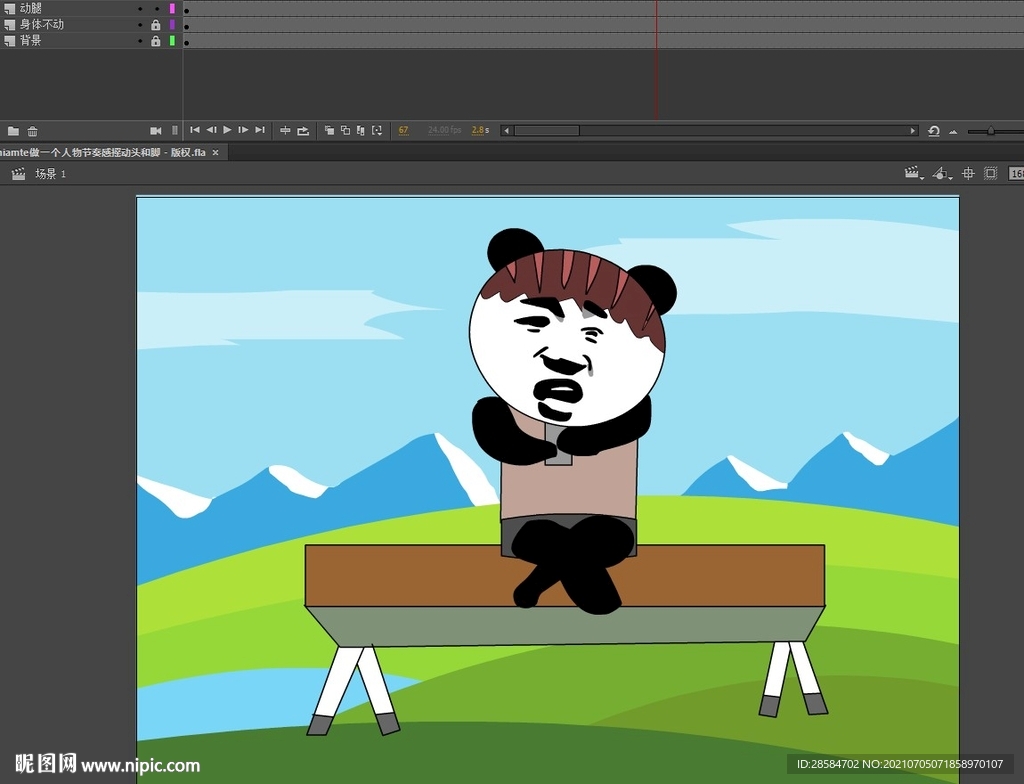
Task: Click layer type icon of 身体不动
Action: coord(10,25)
